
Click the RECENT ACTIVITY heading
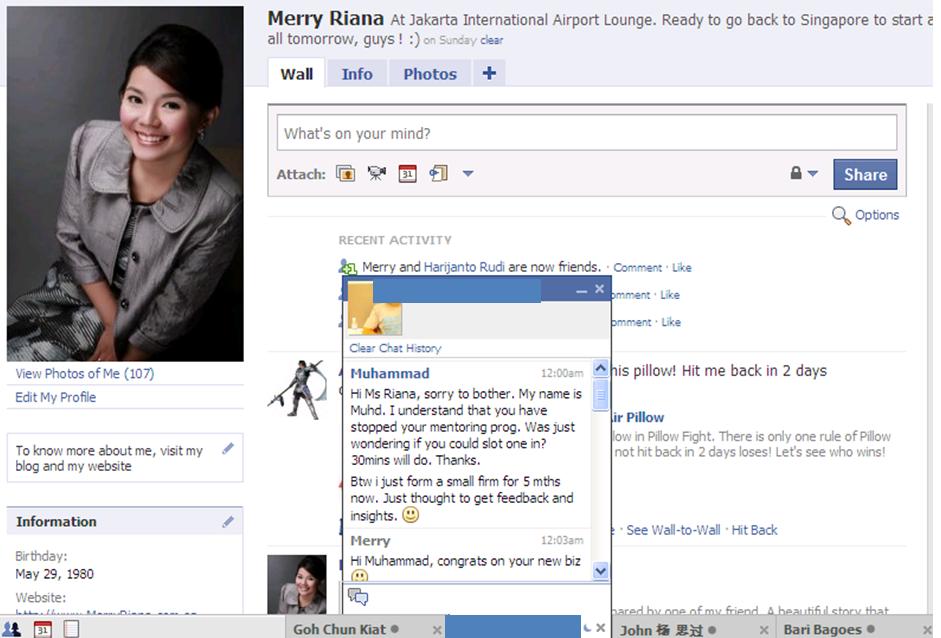click(x=395, y=240)
